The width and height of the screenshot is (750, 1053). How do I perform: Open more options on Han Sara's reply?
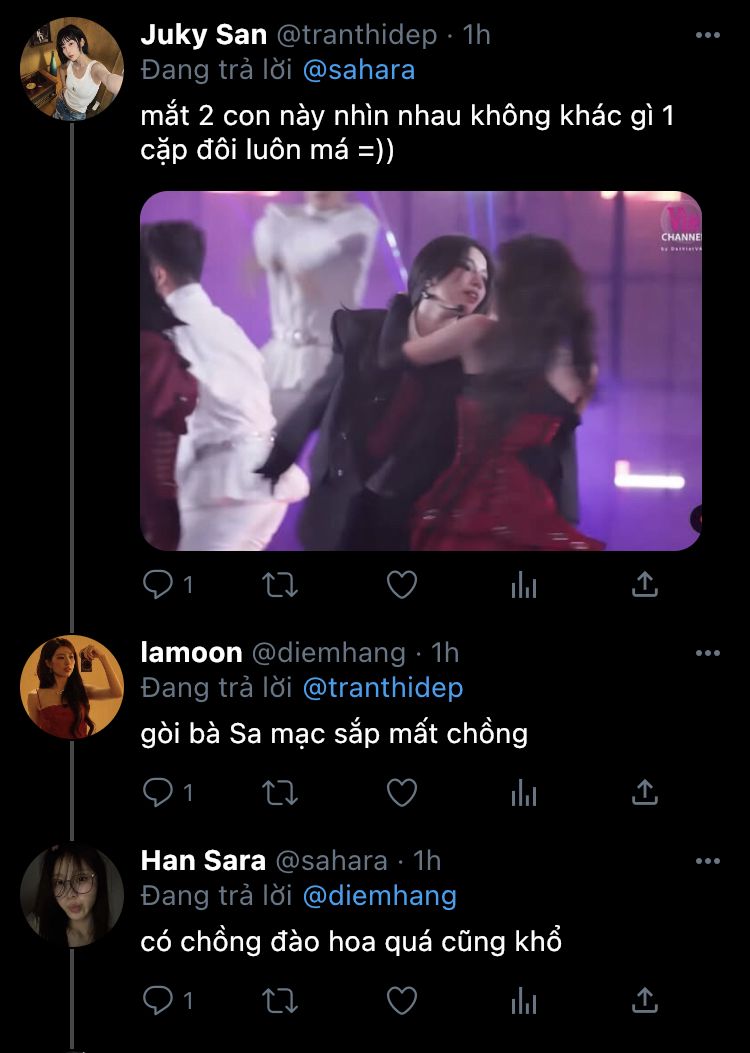click(x=707, y=860)
